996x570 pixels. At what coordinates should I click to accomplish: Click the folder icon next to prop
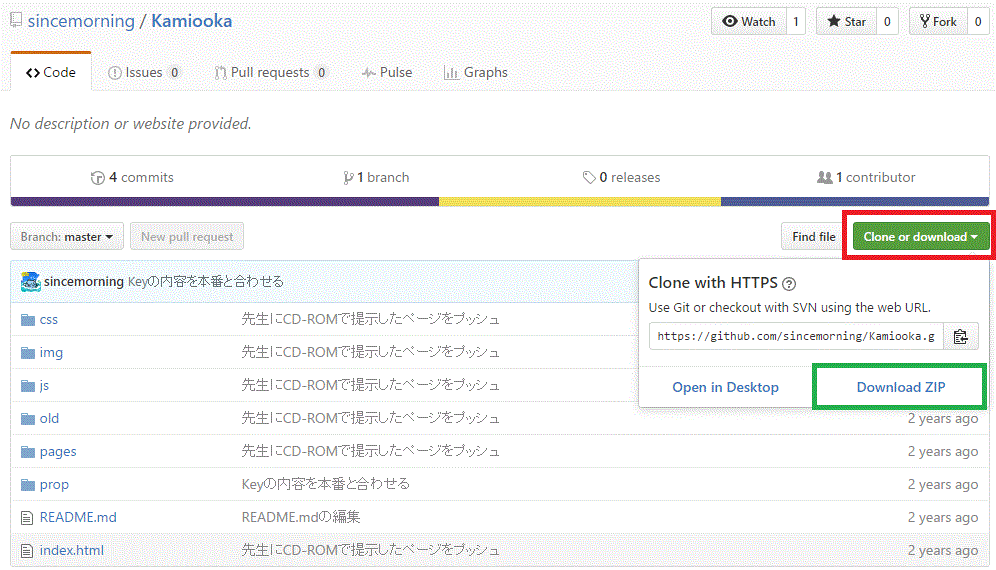(27, 485)
